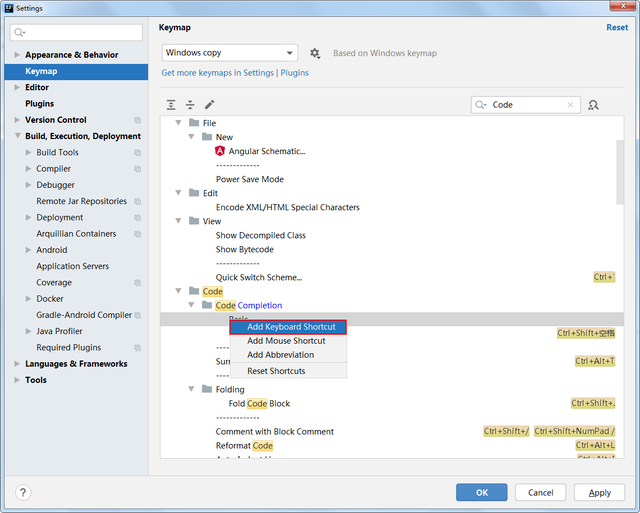The image size is (640, 513).
Task: Select Keymap in the settings sidebar
Action: (x=76, y=71)
